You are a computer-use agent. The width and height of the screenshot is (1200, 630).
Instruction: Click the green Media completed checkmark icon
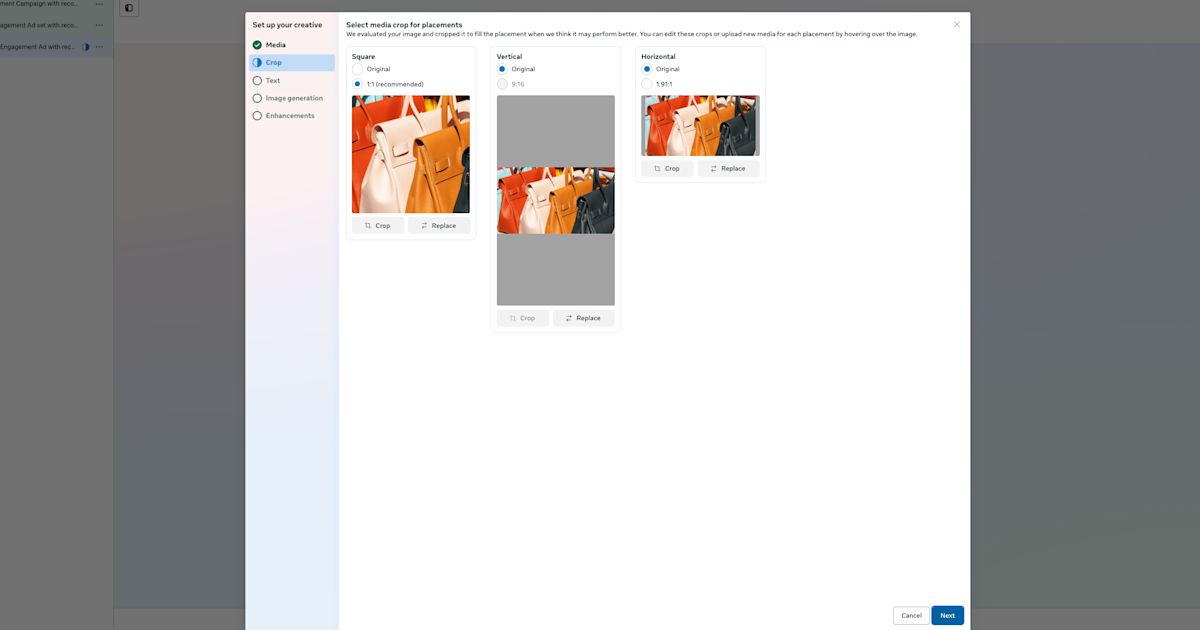(x=257, y=45)
